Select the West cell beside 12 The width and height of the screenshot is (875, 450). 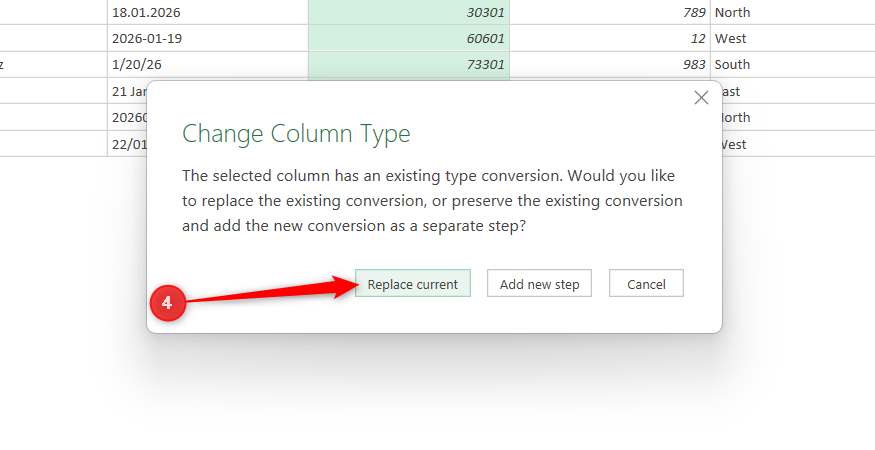coord(792,39)
